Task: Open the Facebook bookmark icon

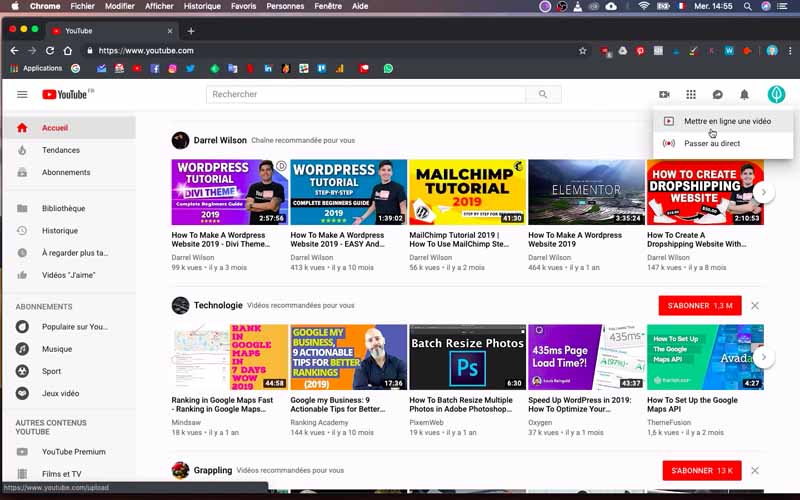Action: click(x=155, y=68)
